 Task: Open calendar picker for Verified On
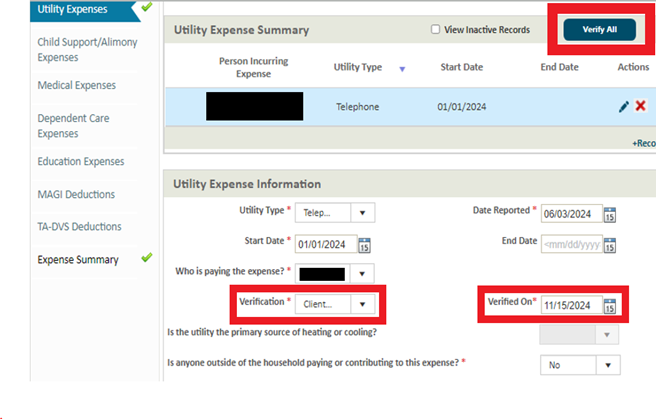tap(610, 306)
